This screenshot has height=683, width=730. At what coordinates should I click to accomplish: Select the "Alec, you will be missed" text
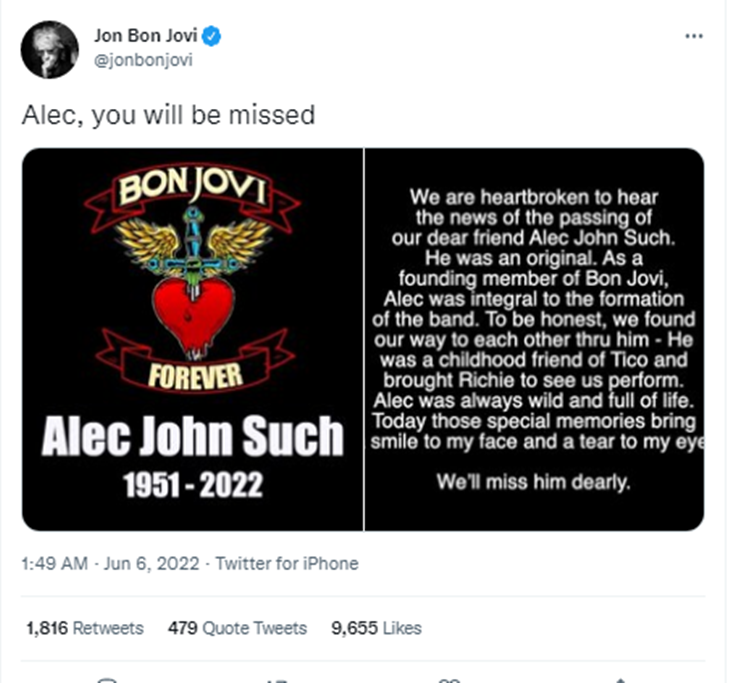pos(168,115)
